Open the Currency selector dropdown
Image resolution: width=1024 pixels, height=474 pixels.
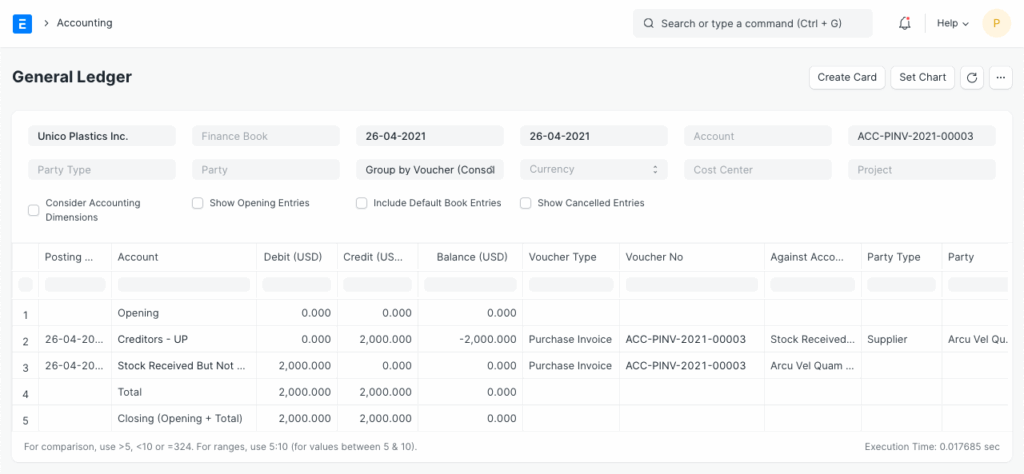tap(594, 170)
